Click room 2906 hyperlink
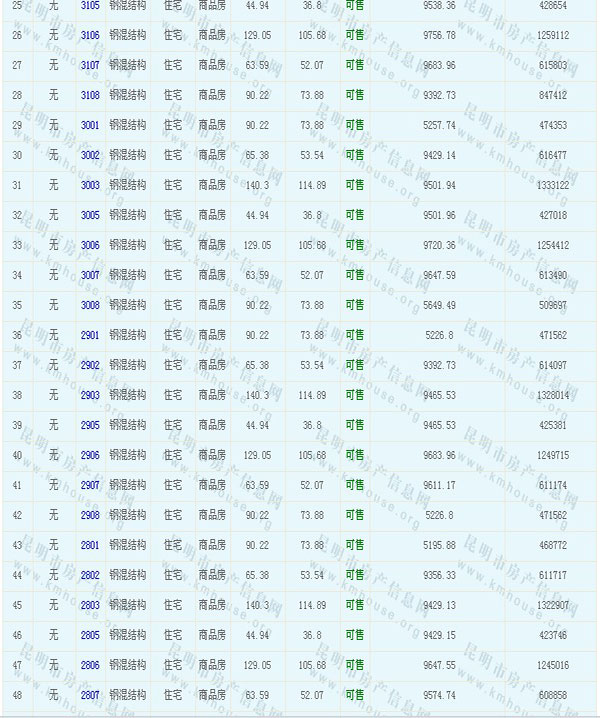 coord(90,455)
